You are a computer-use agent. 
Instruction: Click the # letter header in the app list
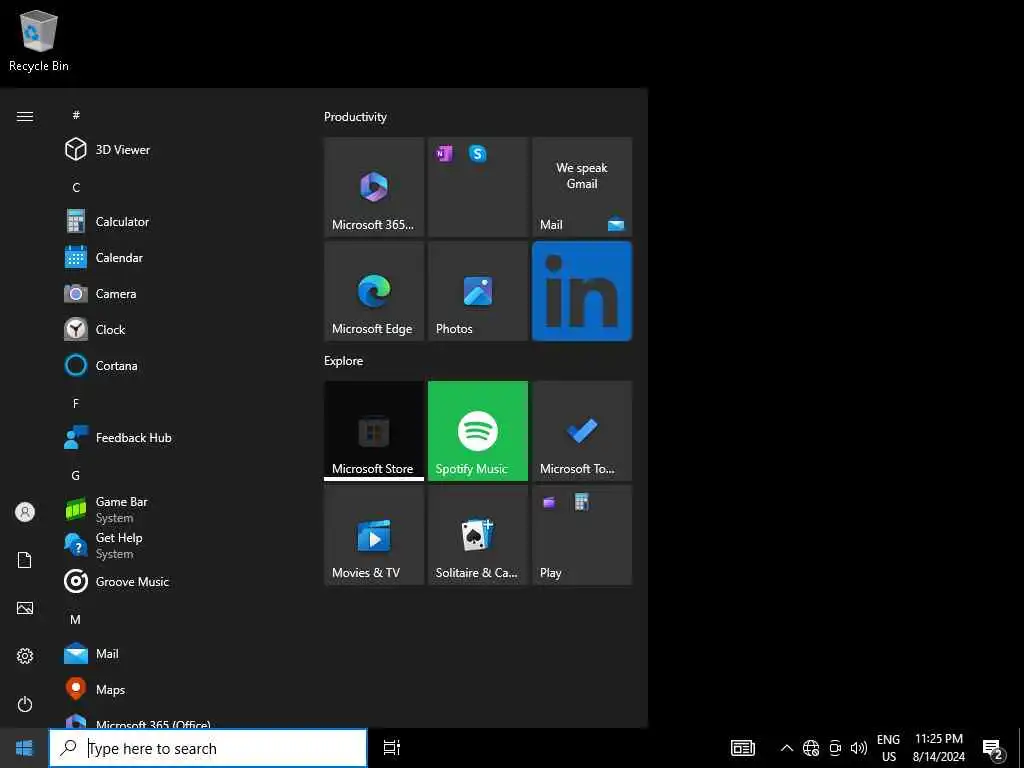(x=76, y=115)
